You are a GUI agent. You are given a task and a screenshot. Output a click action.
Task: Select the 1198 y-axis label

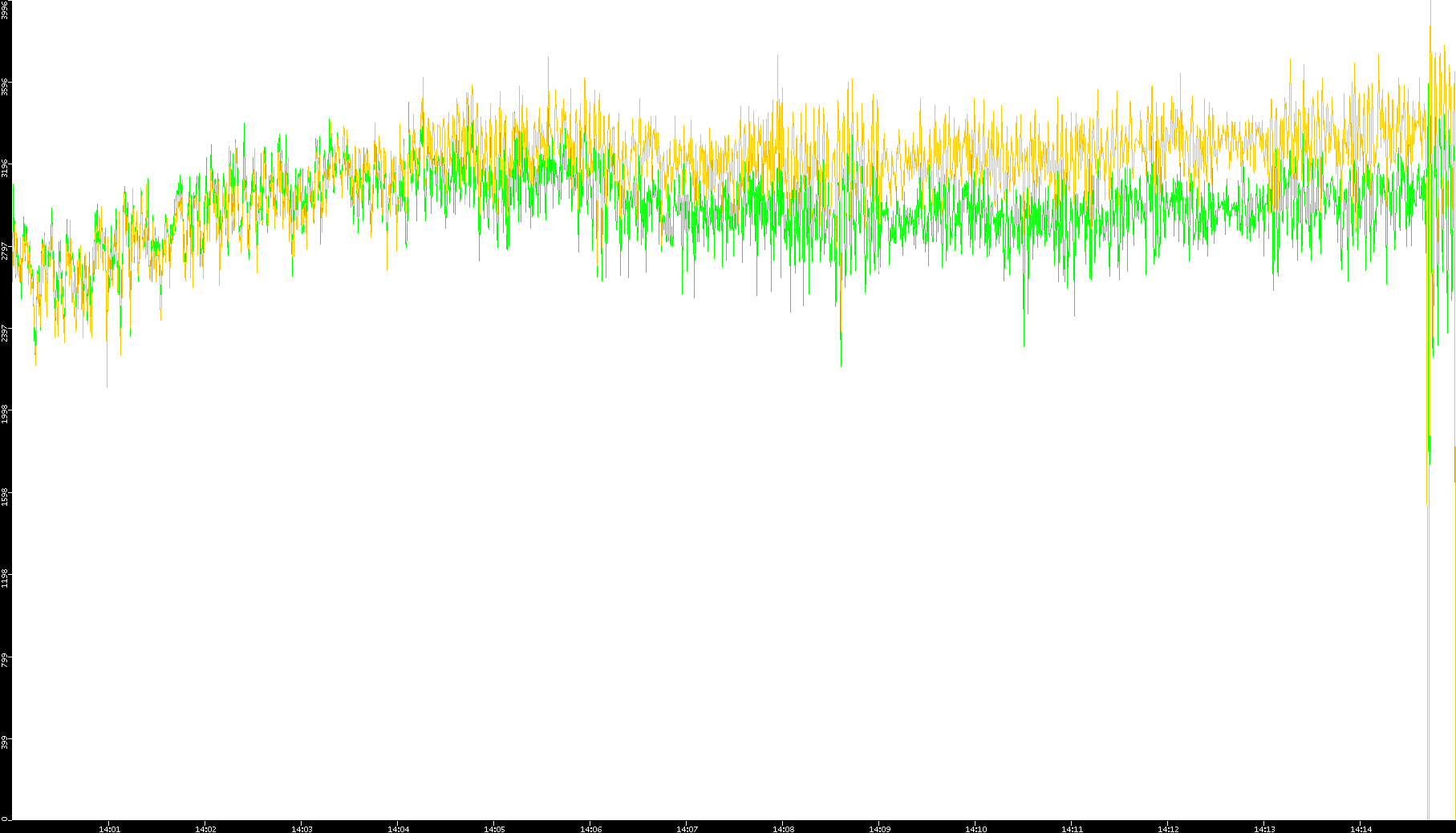tap(5, 578)
